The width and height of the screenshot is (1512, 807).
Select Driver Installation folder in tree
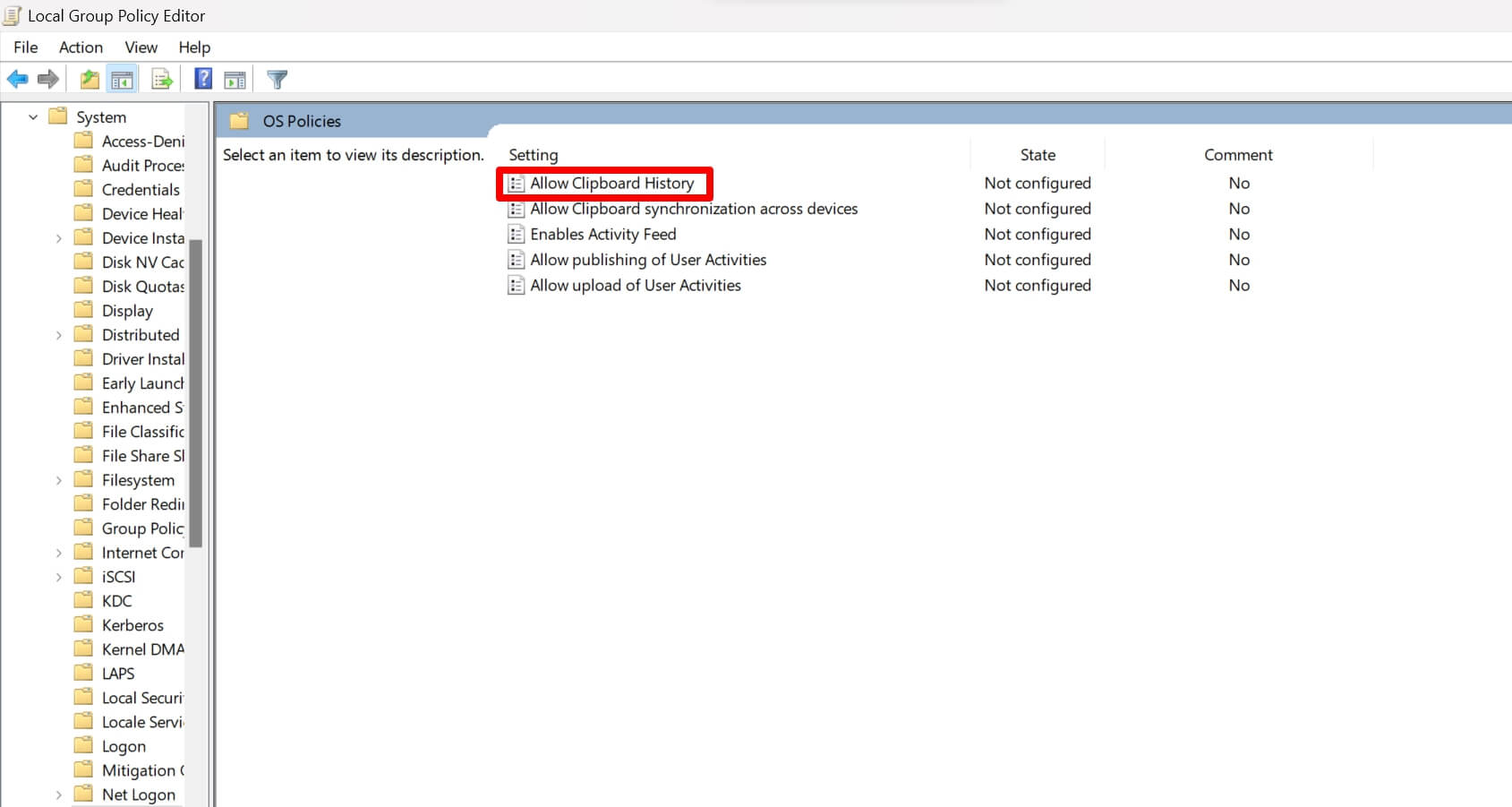143,359
